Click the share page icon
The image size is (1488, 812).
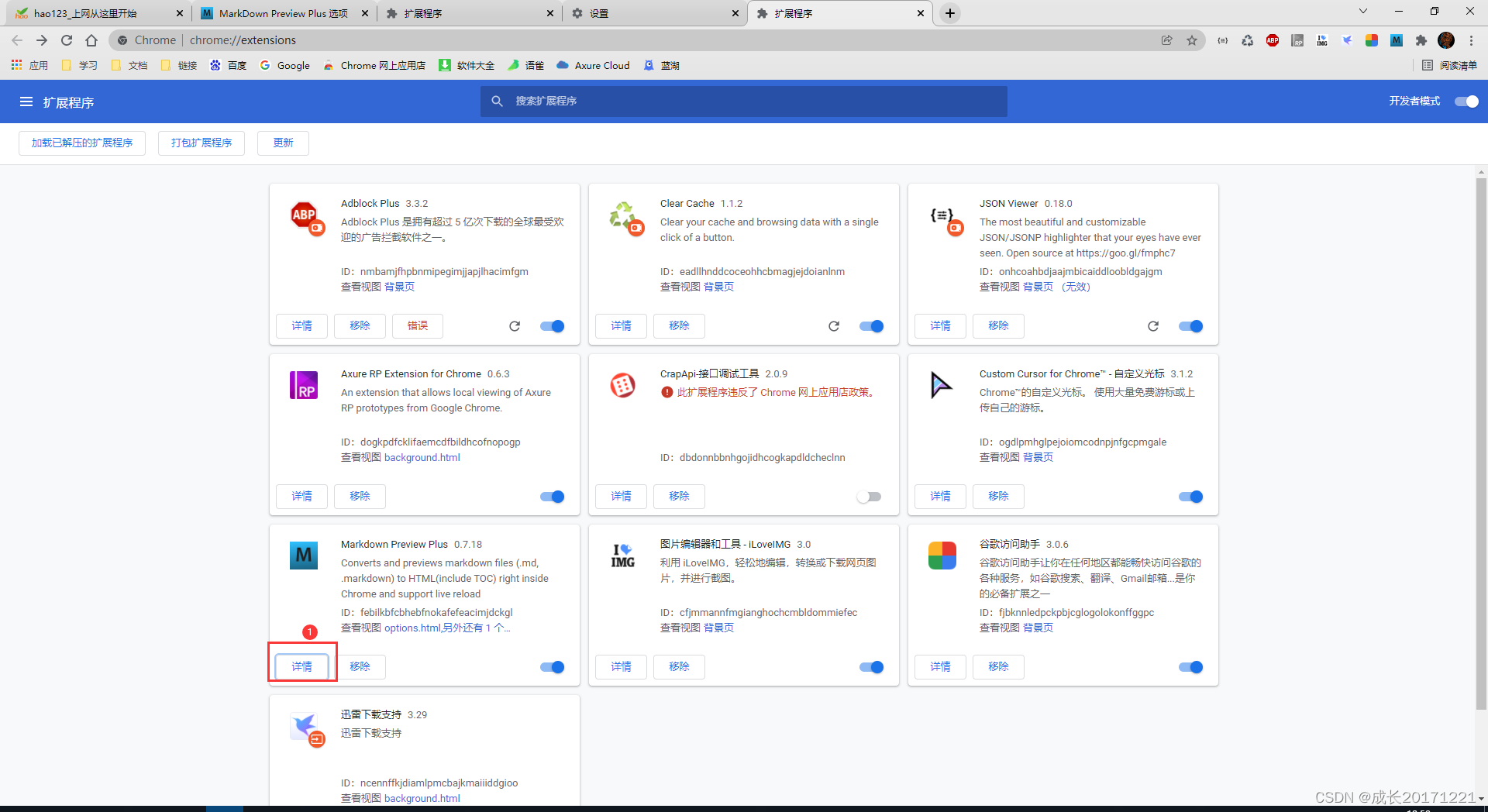[1167, 40]
